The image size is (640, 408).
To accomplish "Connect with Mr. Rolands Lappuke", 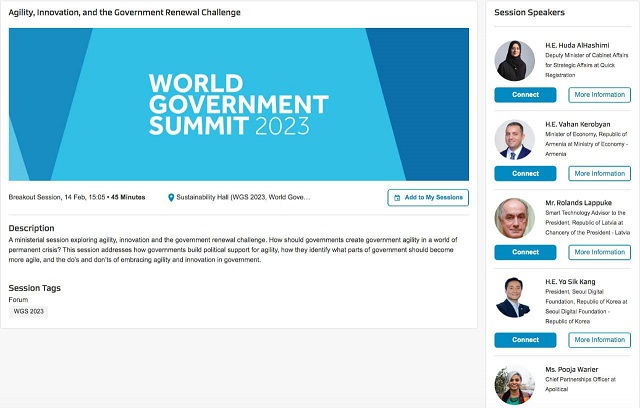I will (x=525, y=252).
